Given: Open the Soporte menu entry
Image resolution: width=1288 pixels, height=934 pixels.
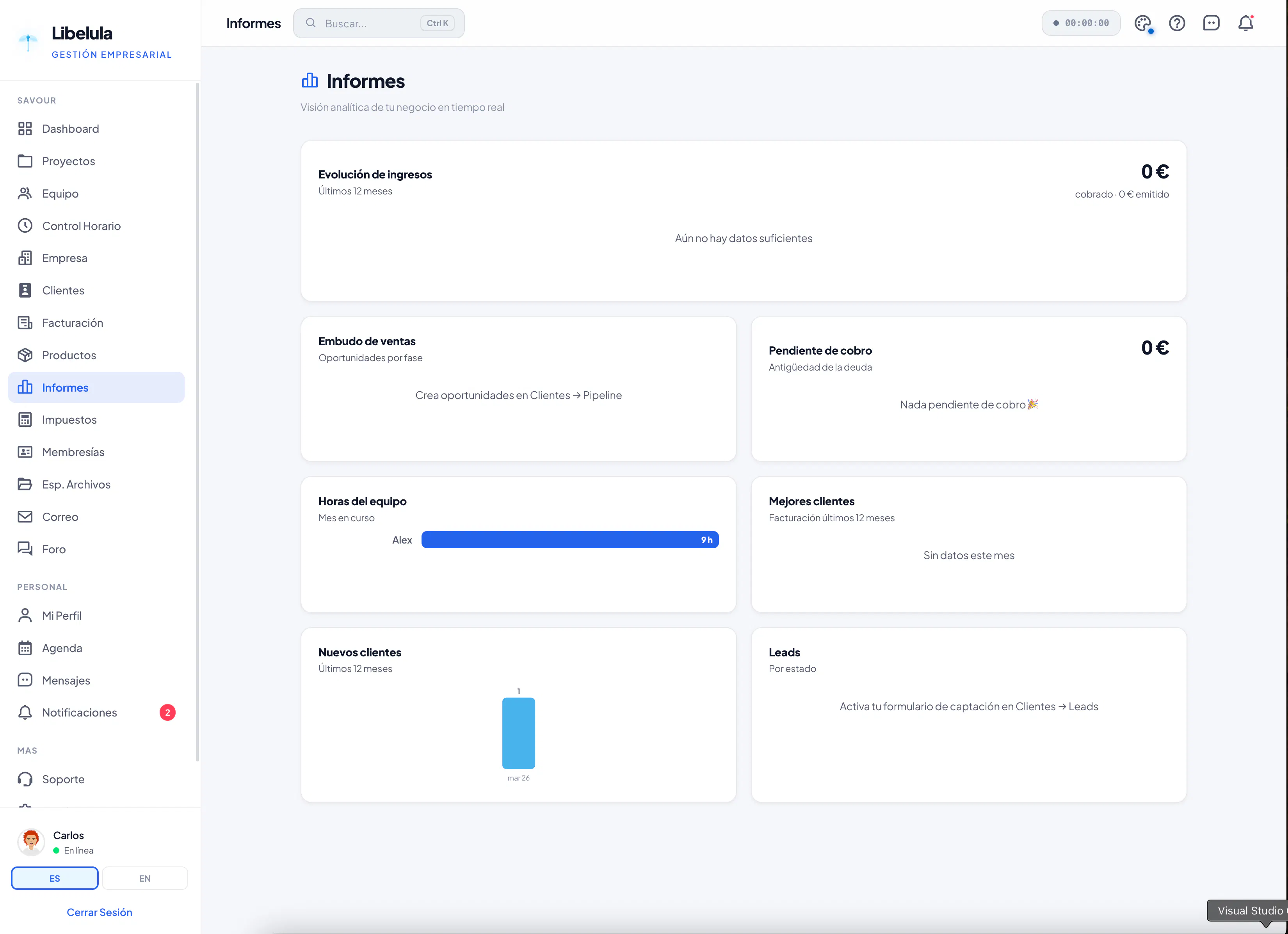Looking at the screenshot, I should tap(96, 779).
